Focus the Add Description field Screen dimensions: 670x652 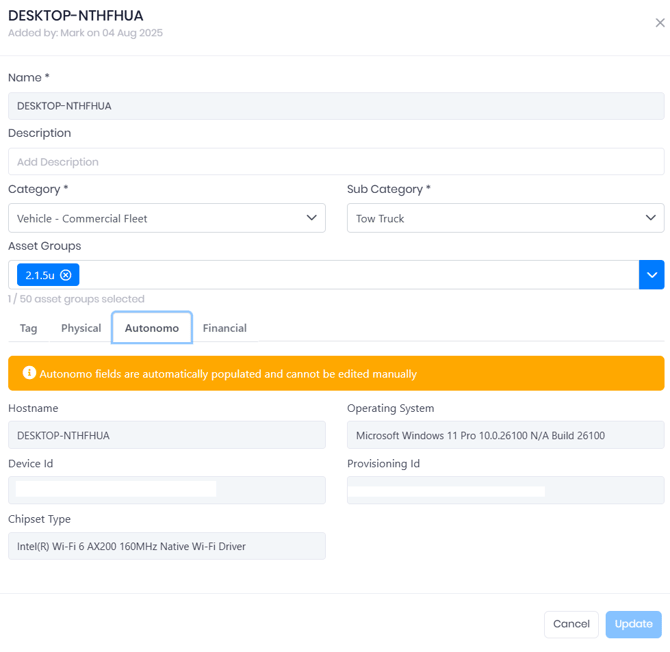pos(336,162)
